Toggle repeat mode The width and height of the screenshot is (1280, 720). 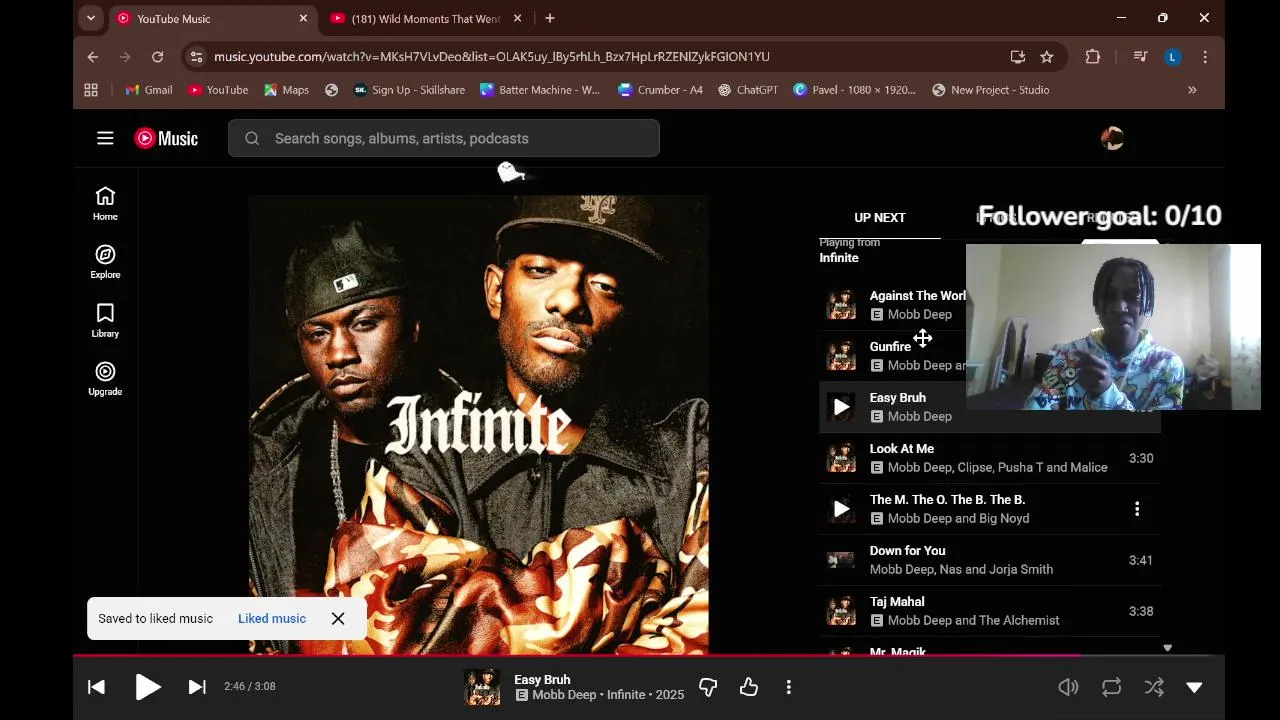1111,687
